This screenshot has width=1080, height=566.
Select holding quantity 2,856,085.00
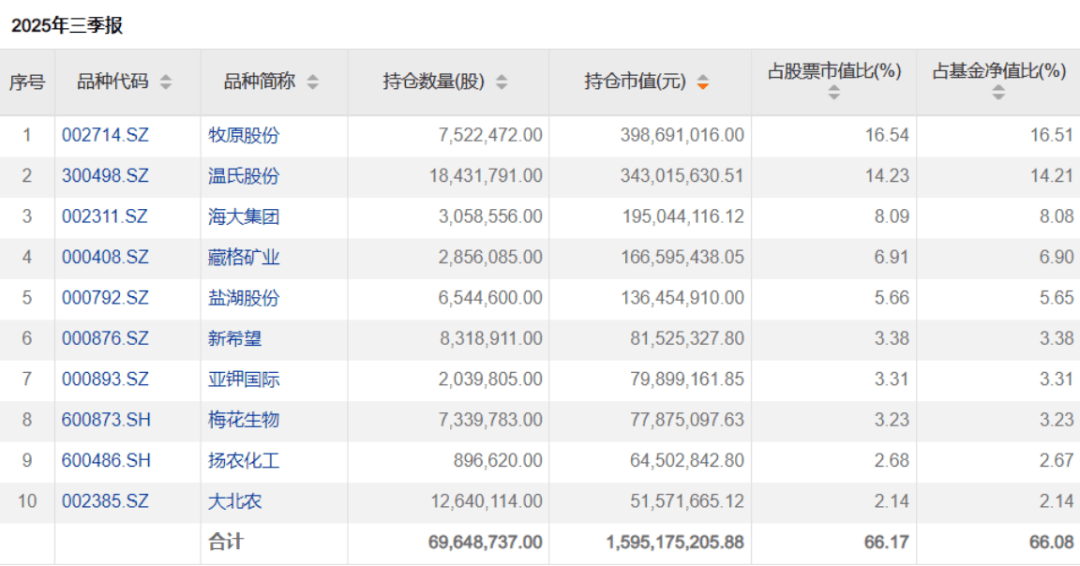(x=490, y=257)
